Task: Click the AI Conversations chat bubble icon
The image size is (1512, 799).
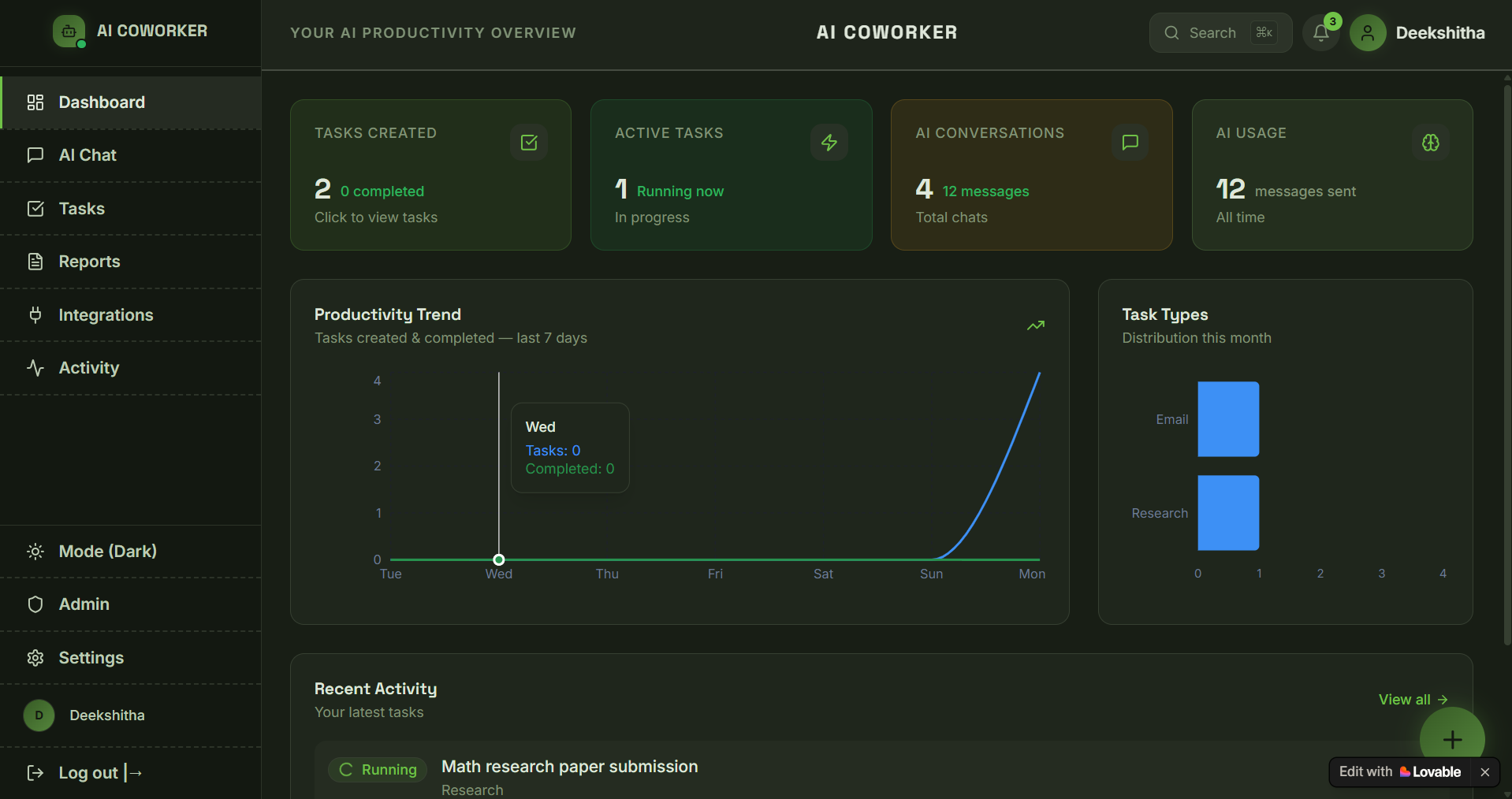Action: click(1130, 143)
